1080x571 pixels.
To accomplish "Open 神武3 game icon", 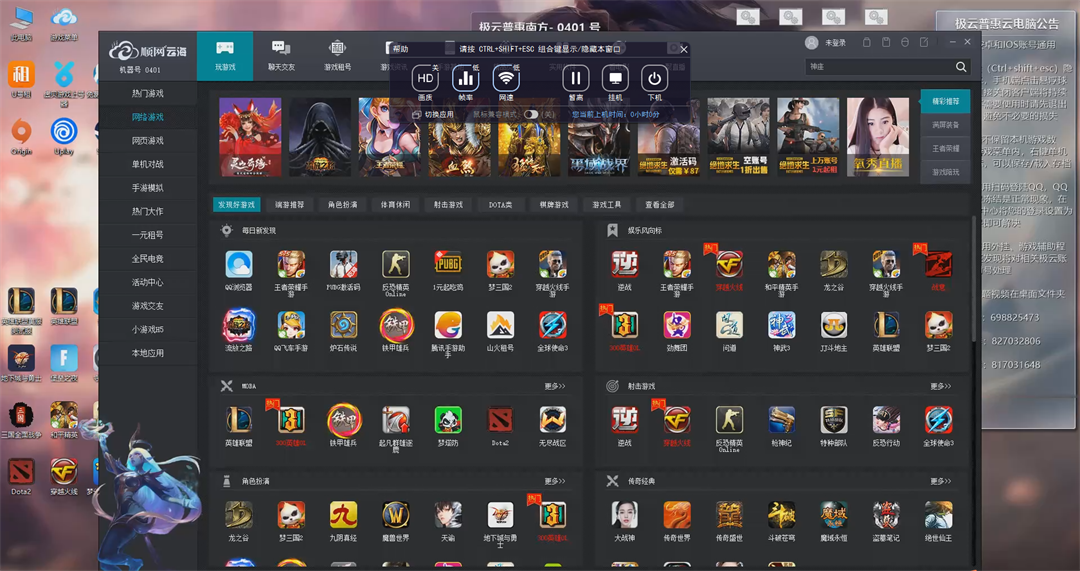I will pos(782,325).
